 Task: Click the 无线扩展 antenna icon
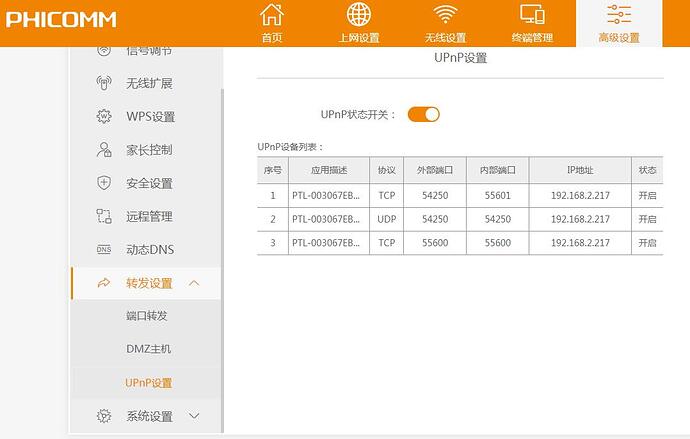(104, 83)
